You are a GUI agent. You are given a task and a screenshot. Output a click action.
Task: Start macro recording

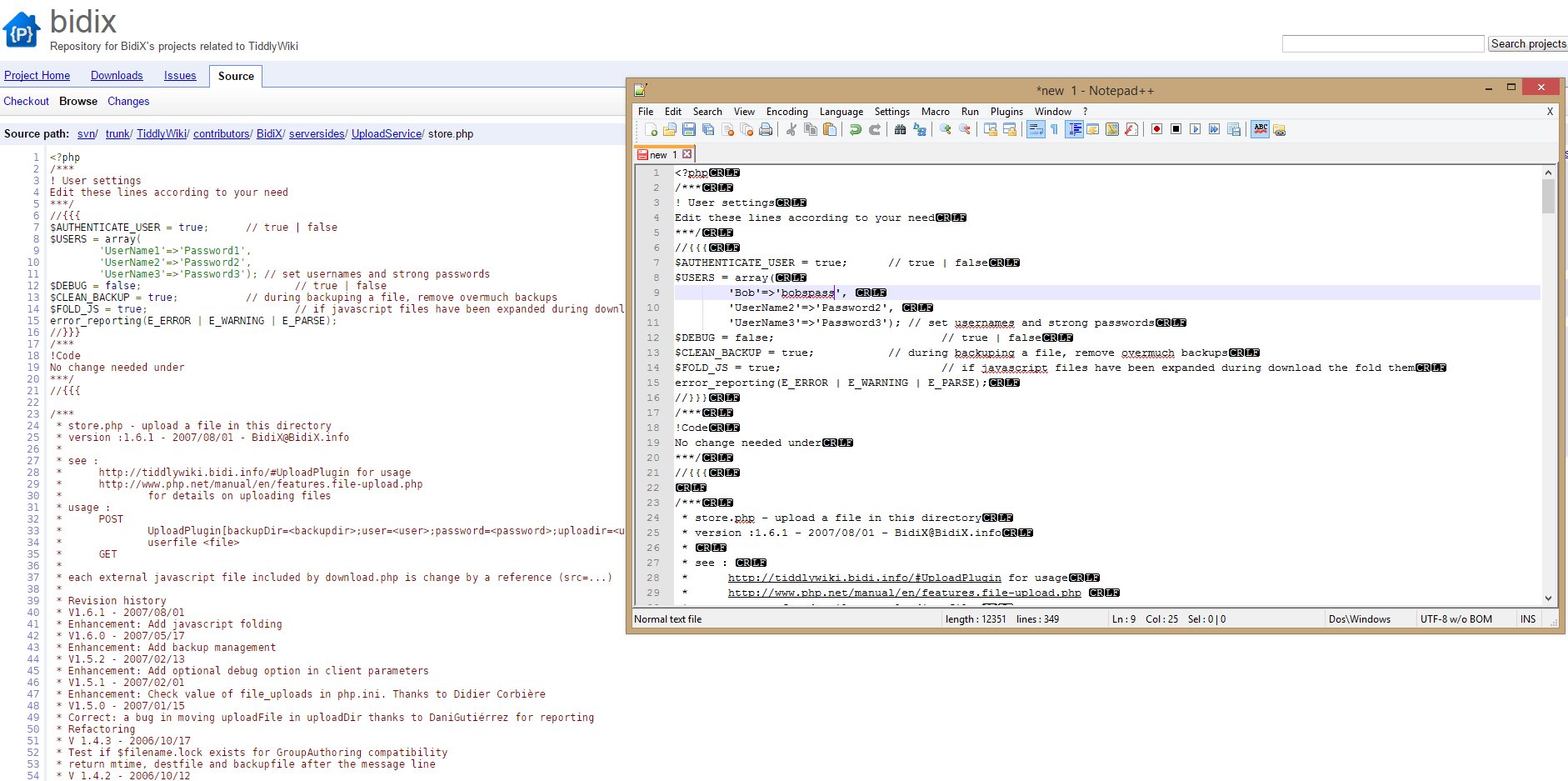(1156, 129)
